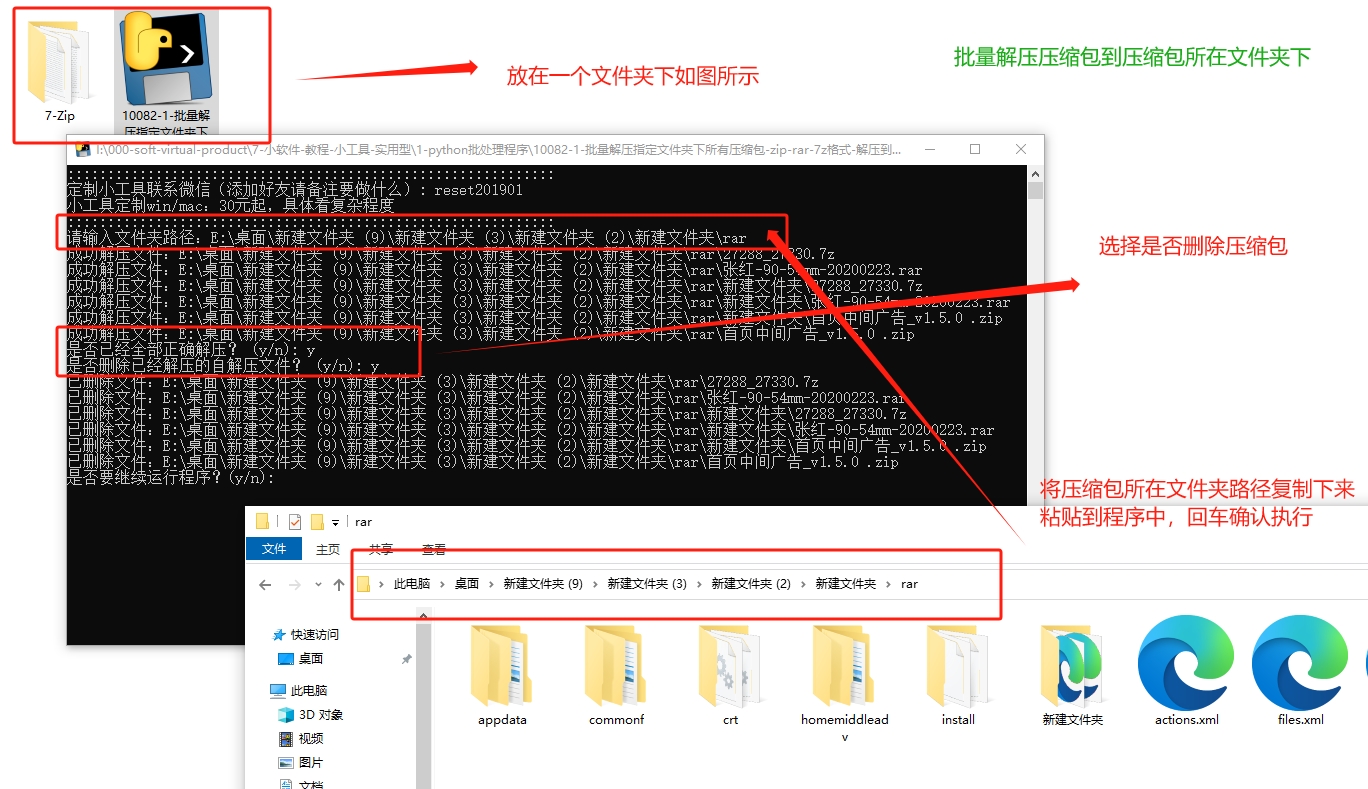Screen dimensions: 1368x789
Task: Maximize the console window
Action: pyautogui.click(x=975, y=149)
